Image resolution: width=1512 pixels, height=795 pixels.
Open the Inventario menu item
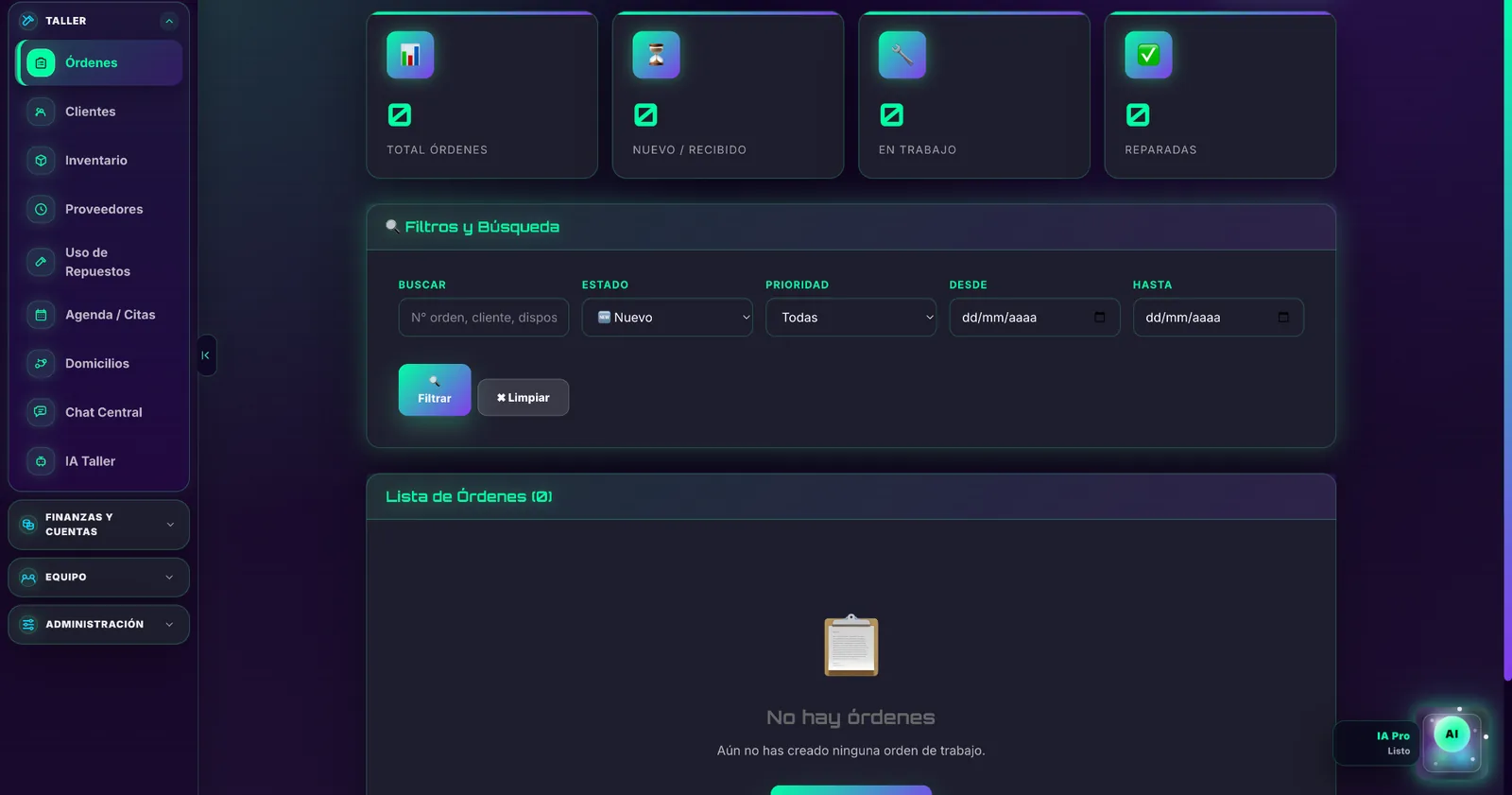pyautogui.click(x=99, y=161)
